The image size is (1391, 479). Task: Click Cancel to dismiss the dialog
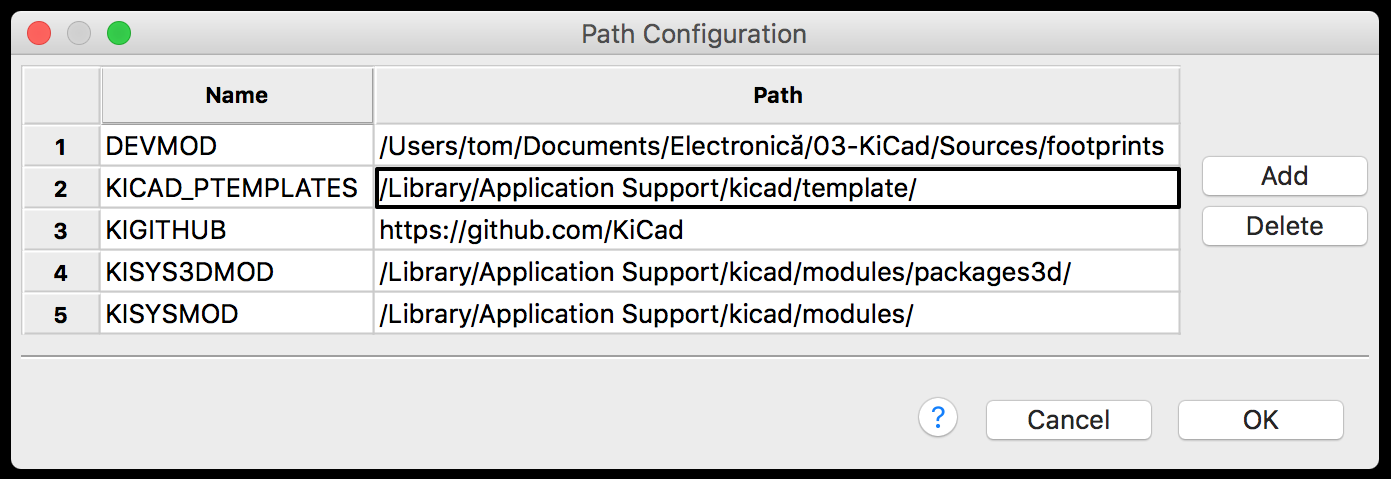coord(1068,420)
